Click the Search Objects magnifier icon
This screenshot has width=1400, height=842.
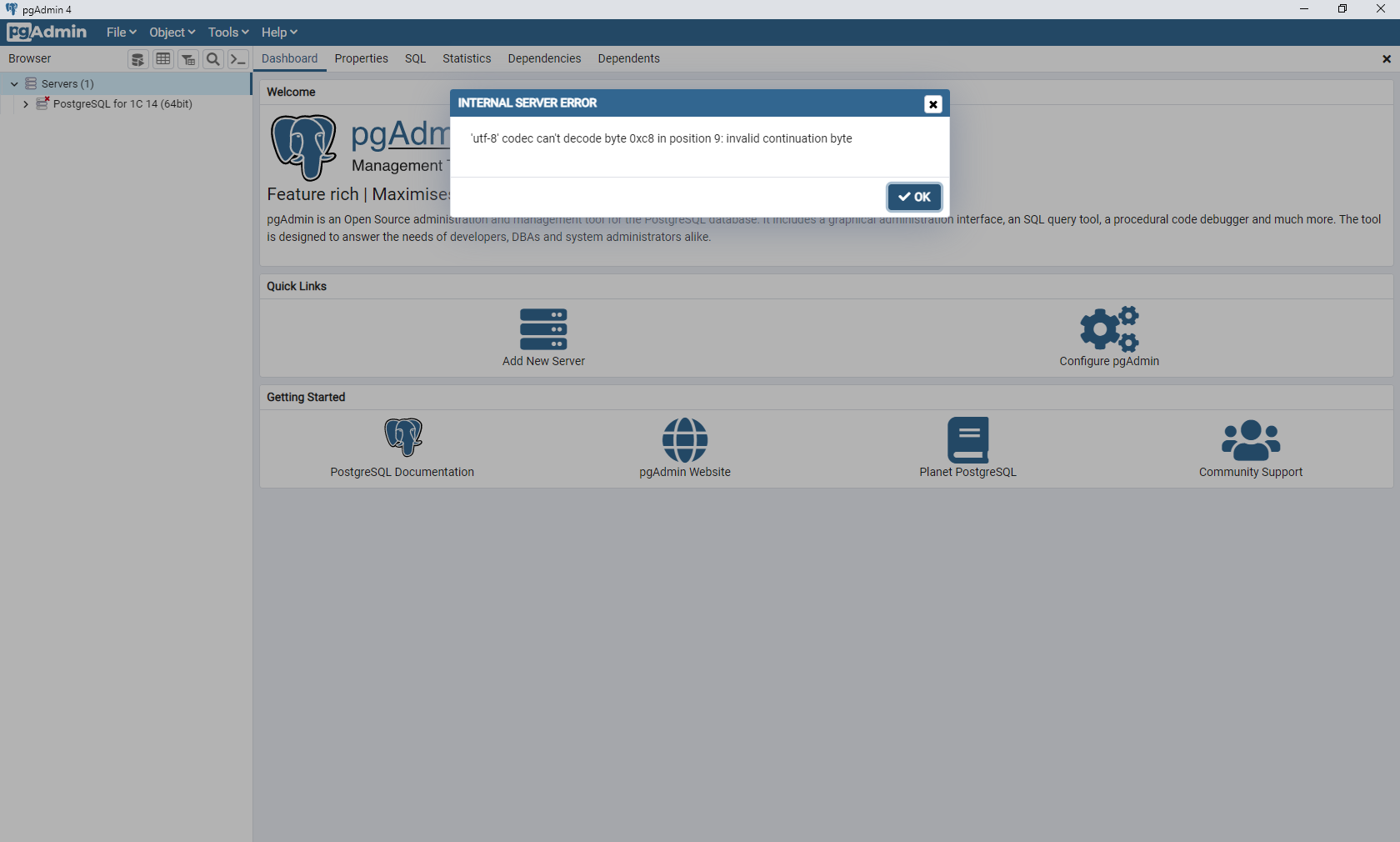click(x=213, y=59)
